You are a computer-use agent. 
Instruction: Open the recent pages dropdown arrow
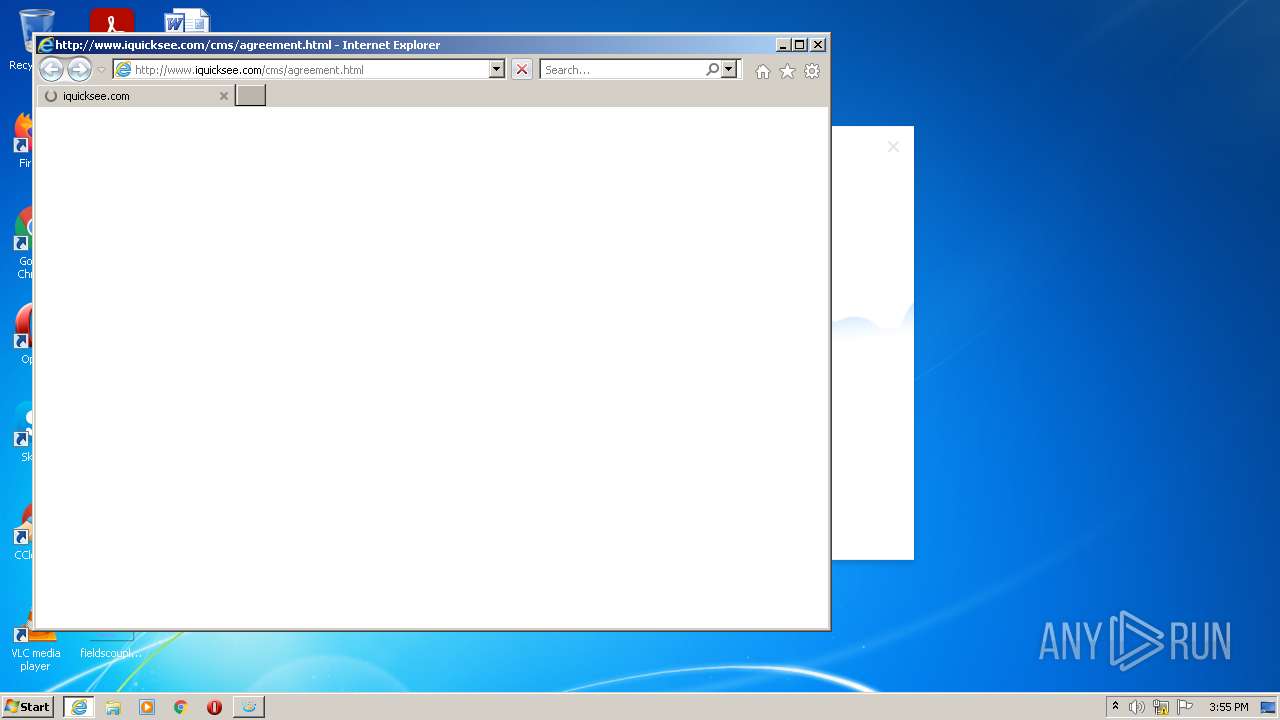(x=101, y=70)
